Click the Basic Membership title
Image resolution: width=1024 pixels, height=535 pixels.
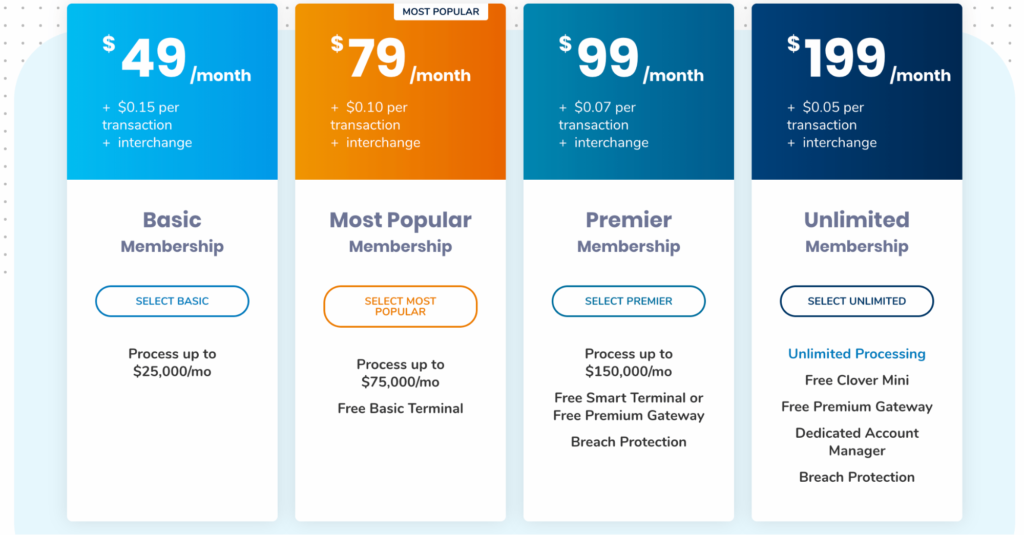tap(172, 232)
